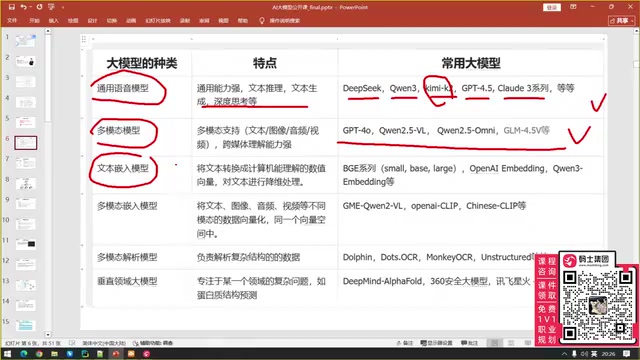
Task: Open Ribbon Display Options icon
Action: [x=573, y=7]
